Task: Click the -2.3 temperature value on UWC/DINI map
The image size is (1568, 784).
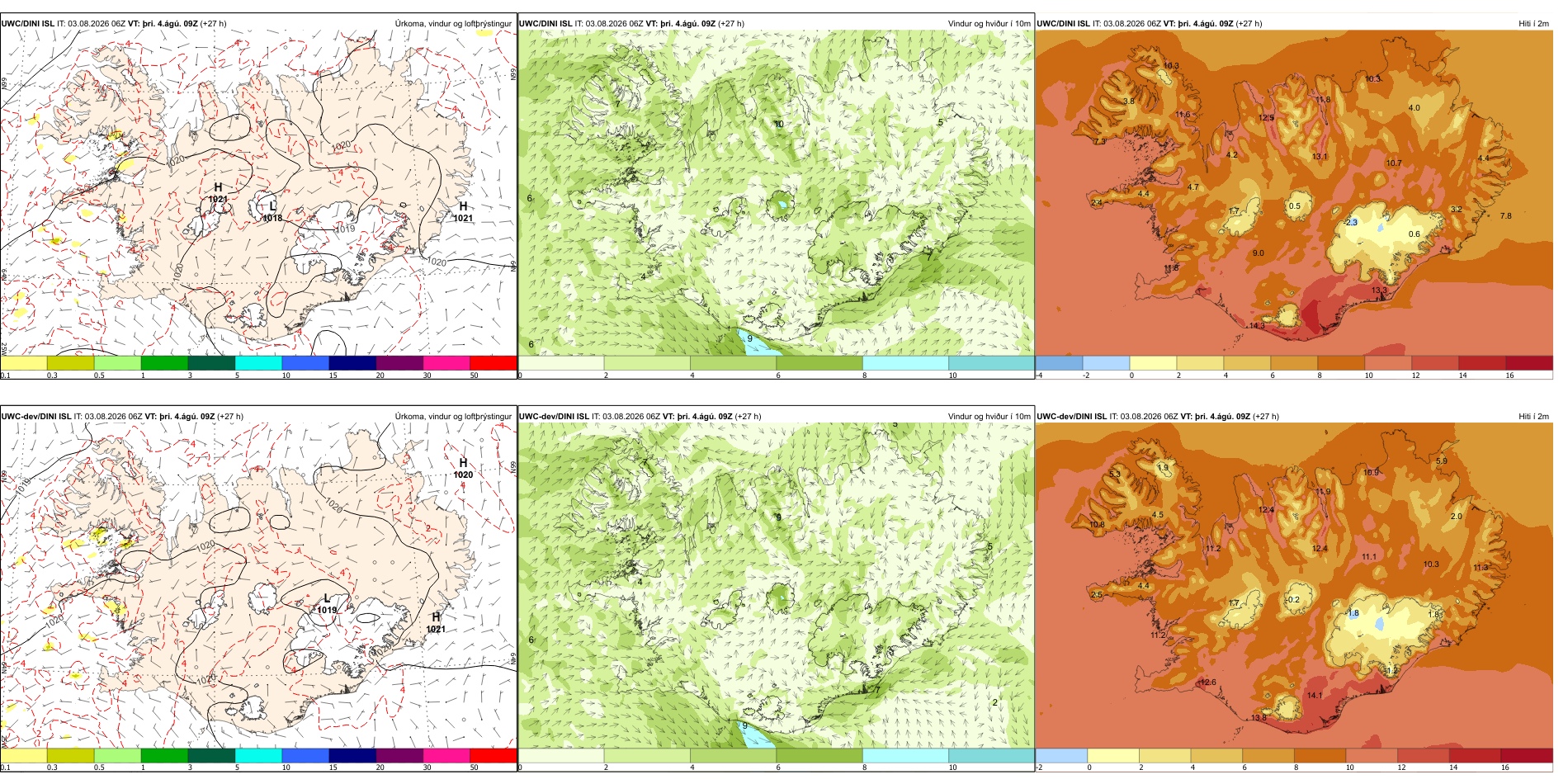Action: [1350, 223]
